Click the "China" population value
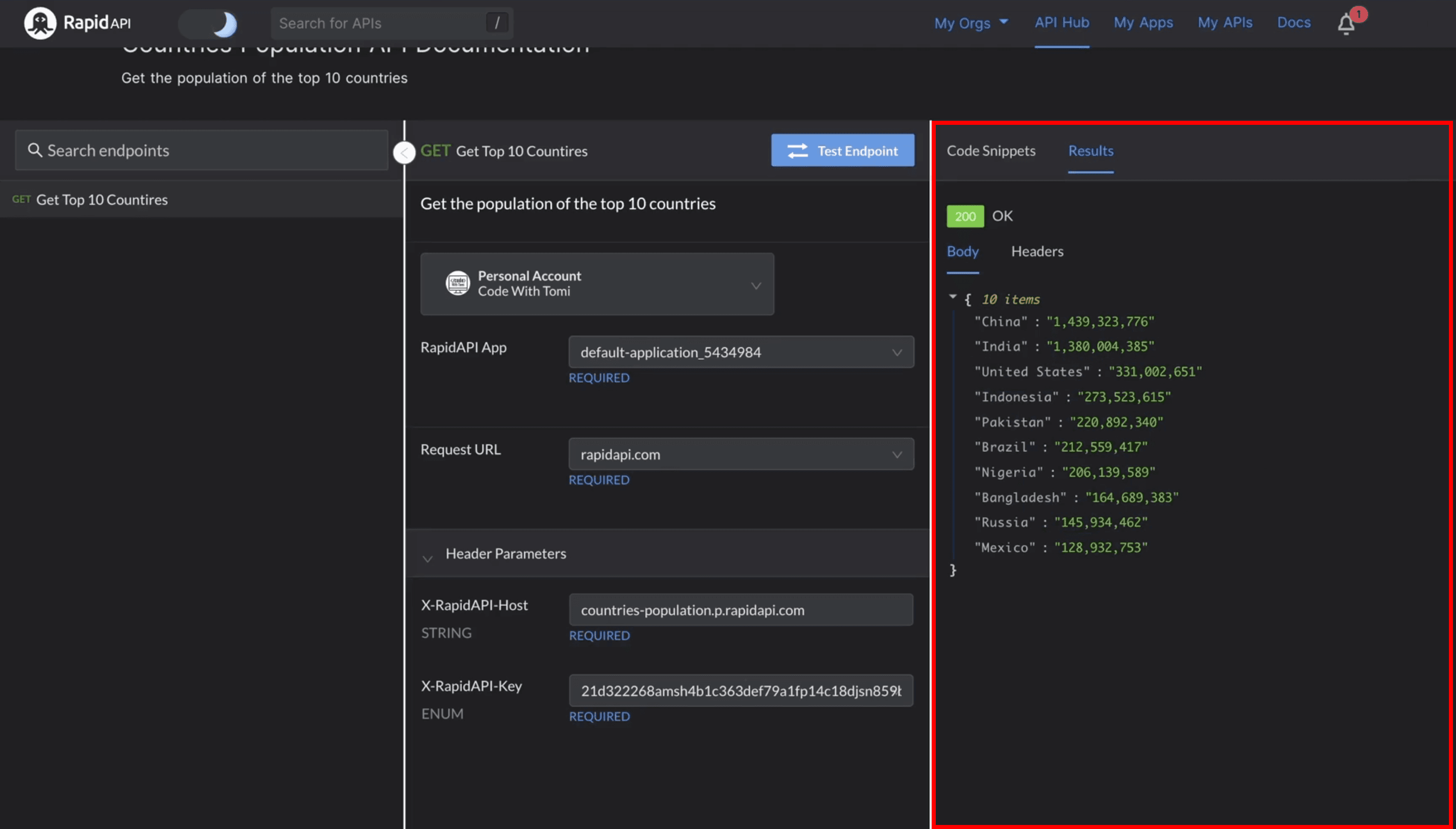1456x829 pixels. coord(1100,321)
